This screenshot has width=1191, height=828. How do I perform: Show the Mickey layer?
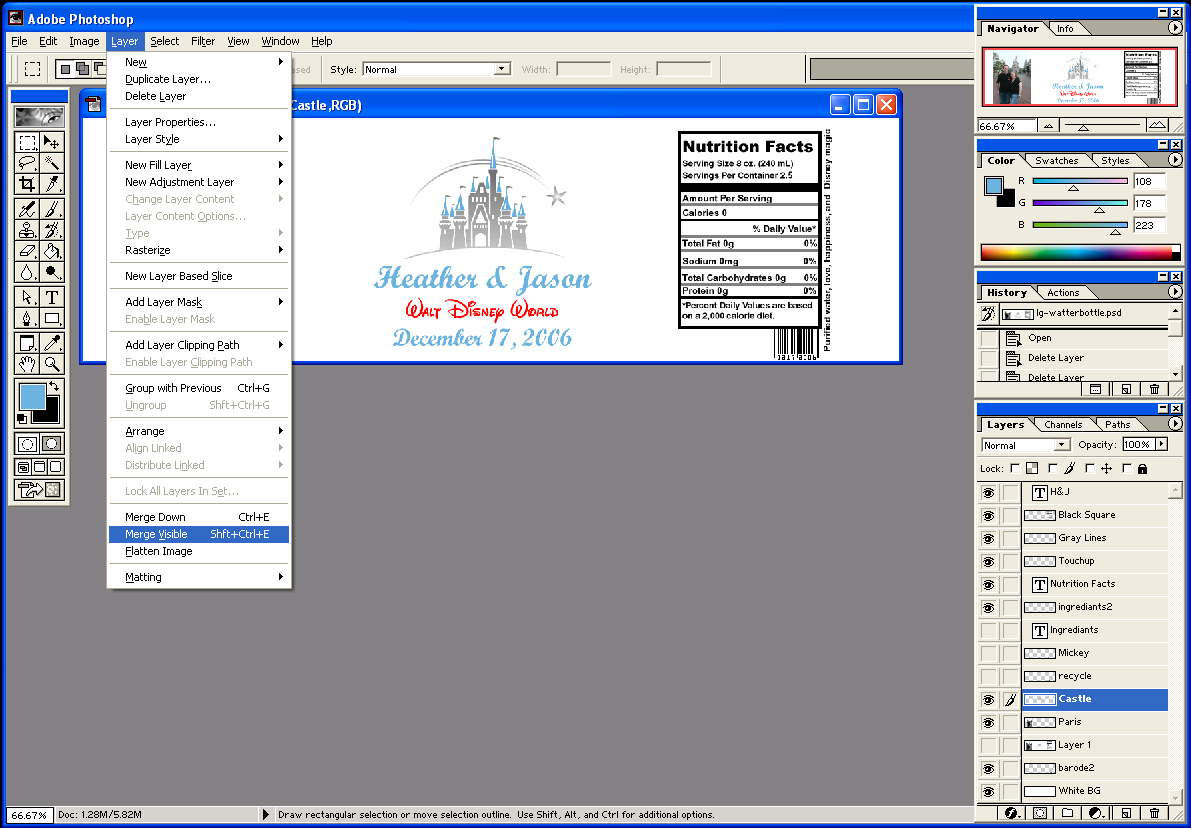tap(988, 653)
